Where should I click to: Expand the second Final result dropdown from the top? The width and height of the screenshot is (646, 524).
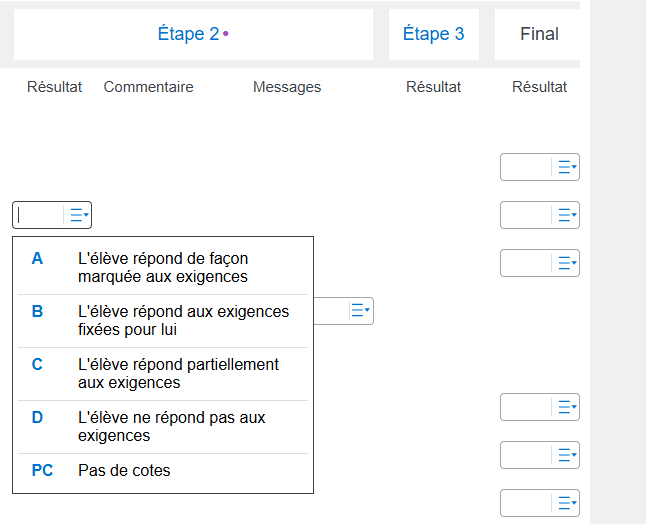coord(567,214)
